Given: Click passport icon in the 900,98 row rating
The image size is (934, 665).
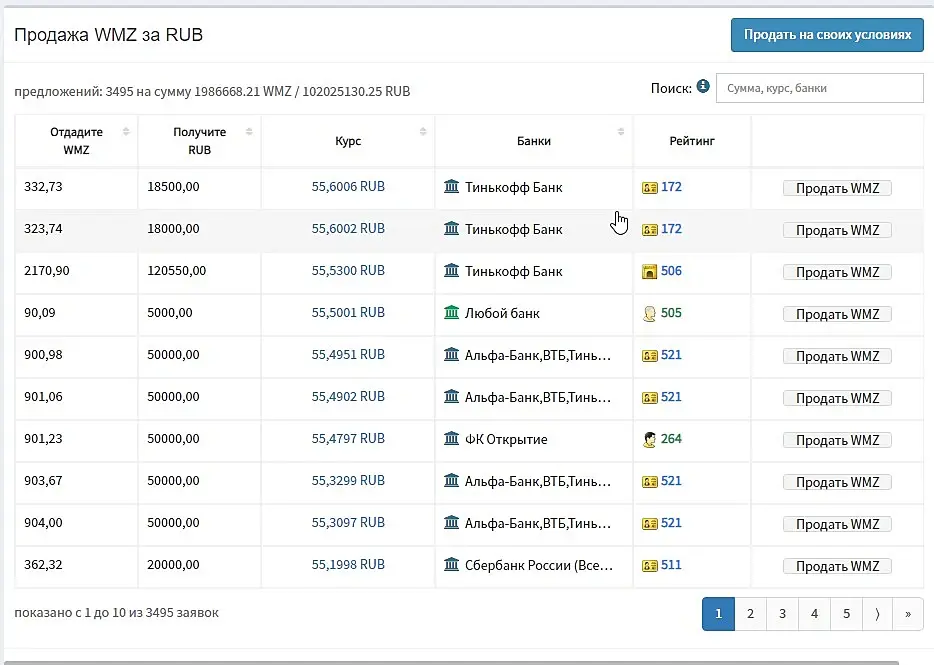Looking at the screenshot, I should 649,356.
